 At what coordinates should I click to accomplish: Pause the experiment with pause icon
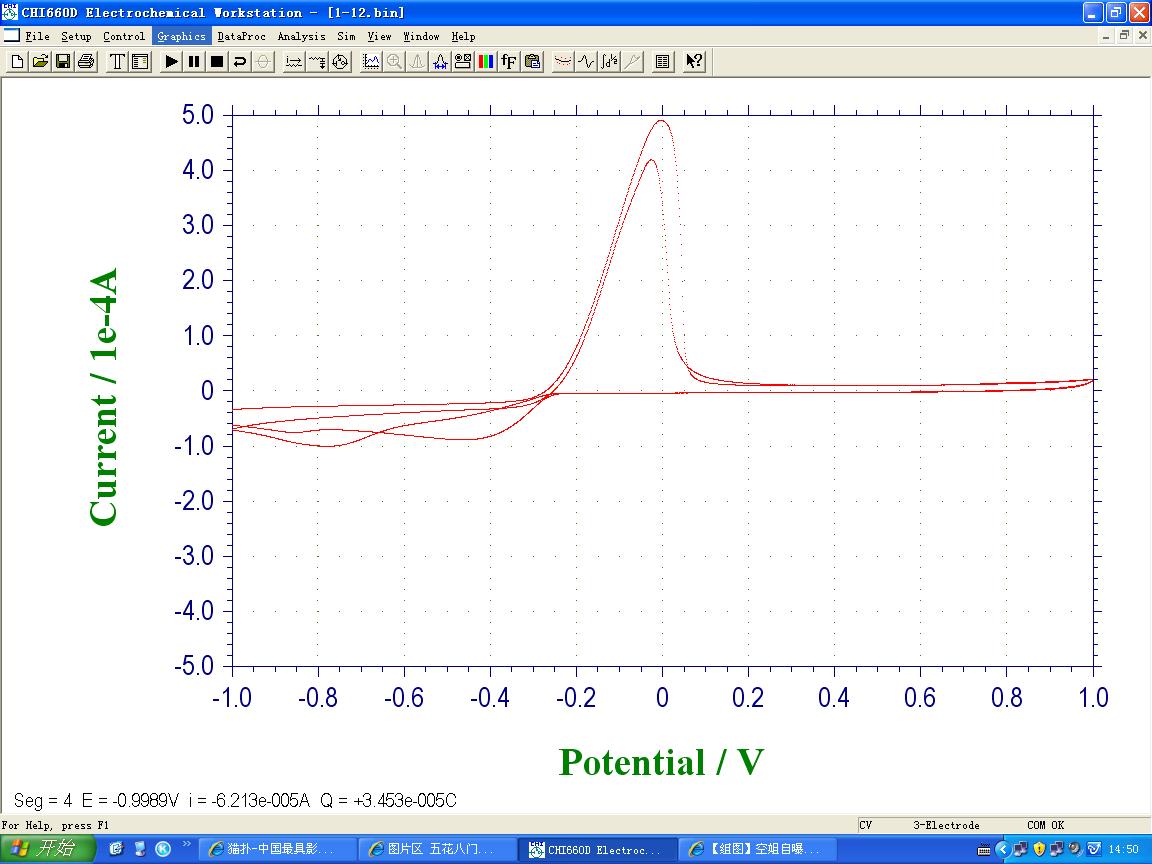194,62
